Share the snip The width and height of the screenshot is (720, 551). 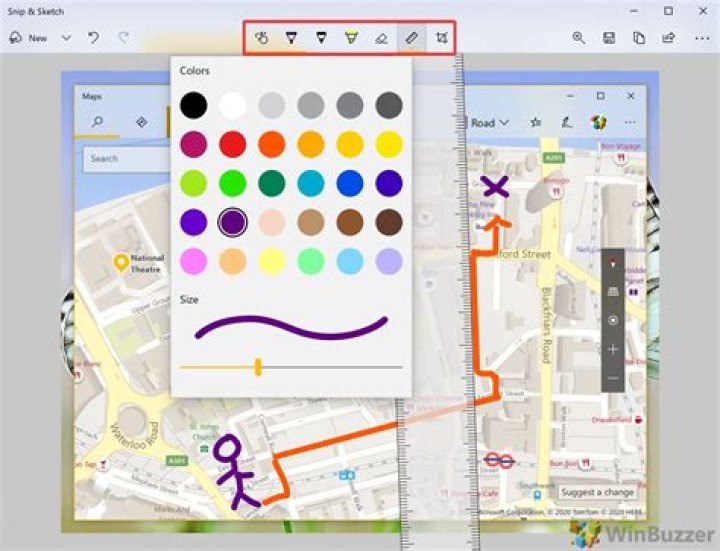669,38
